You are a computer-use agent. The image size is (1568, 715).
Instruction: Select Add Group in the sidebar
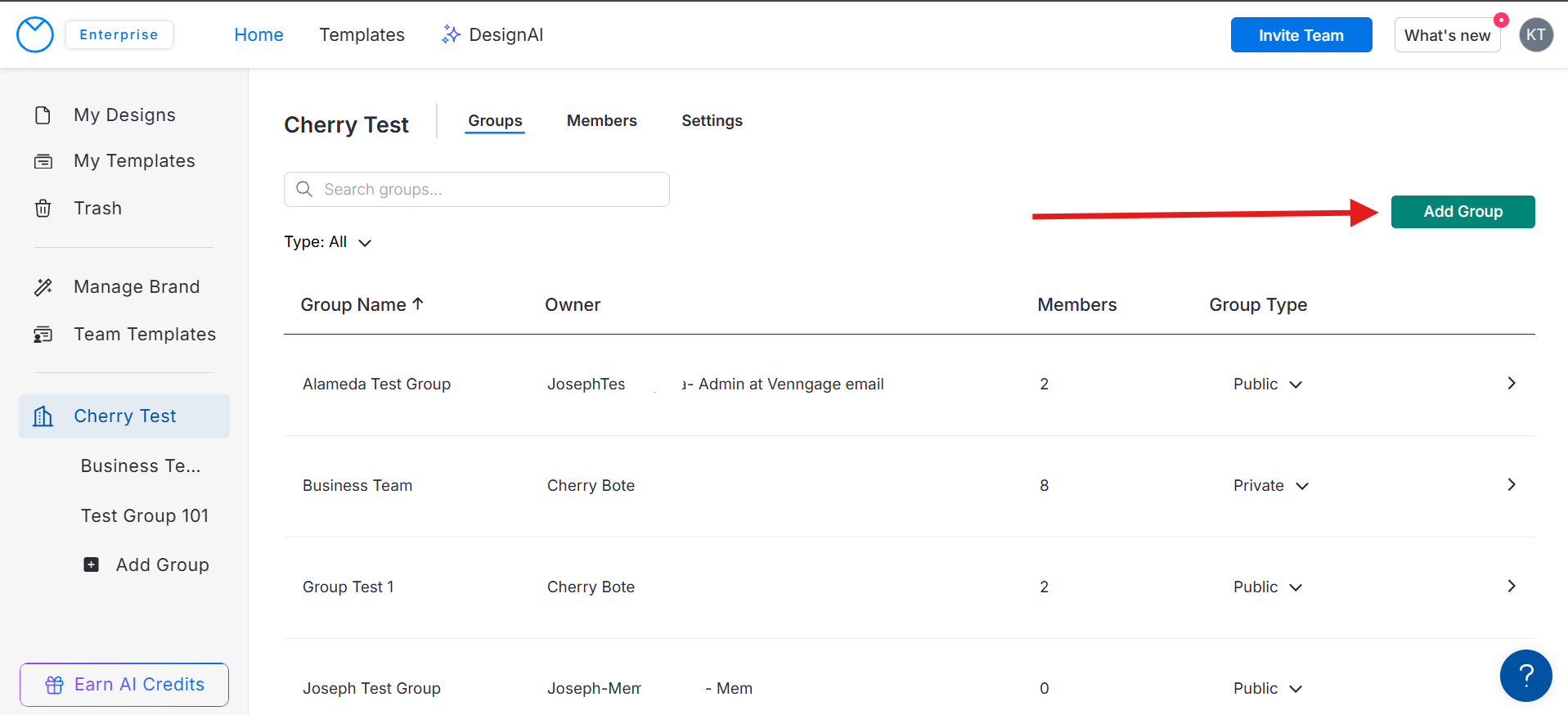pyautogui.click(x=146, y=564)
